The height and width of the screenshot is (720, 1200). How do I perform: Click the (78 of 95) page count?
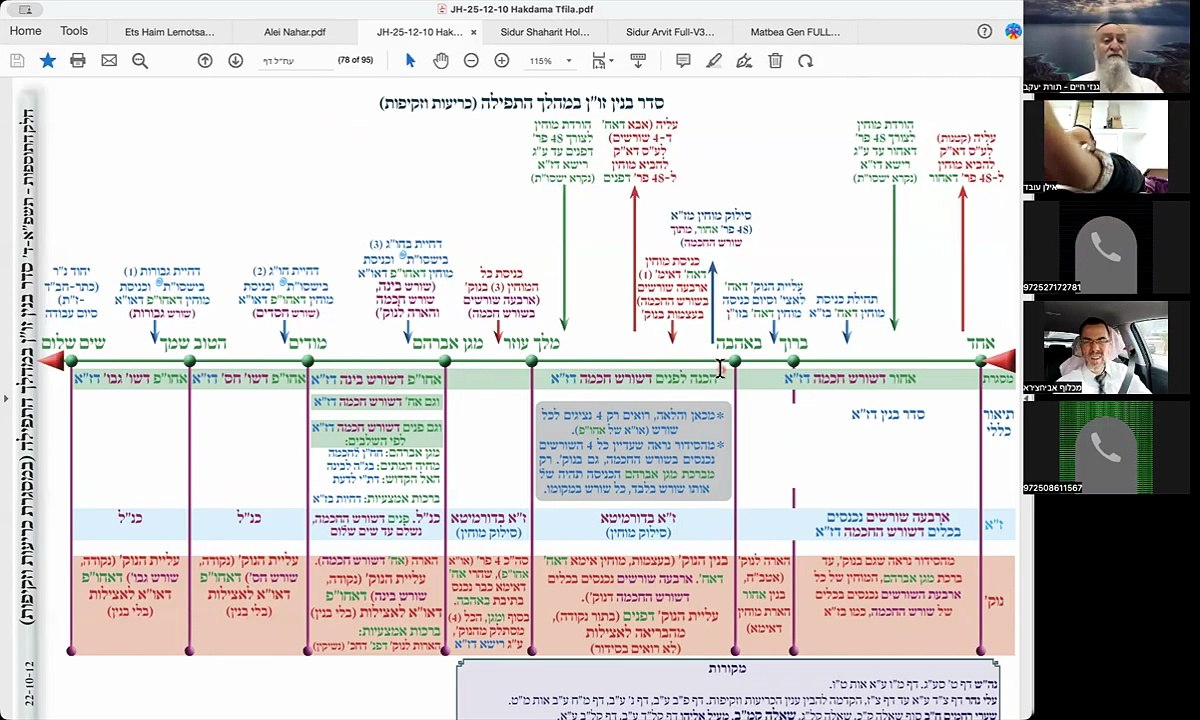point(355,61)
